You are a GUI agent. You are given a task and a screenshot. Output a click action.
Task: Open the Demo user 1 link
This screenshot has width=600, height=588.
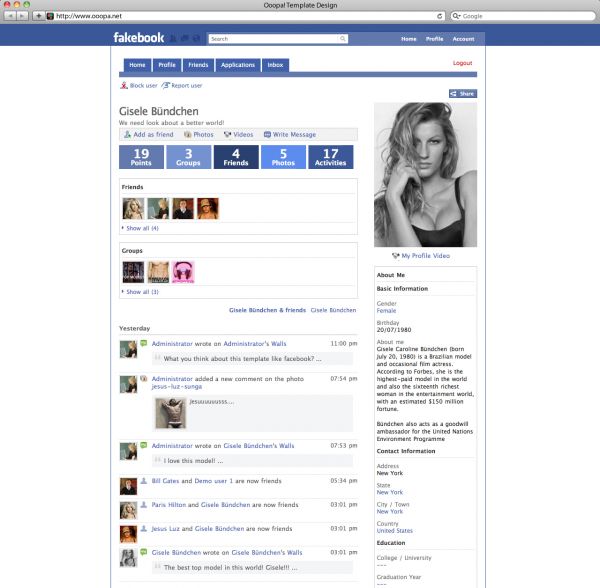(x=214, y=481)
